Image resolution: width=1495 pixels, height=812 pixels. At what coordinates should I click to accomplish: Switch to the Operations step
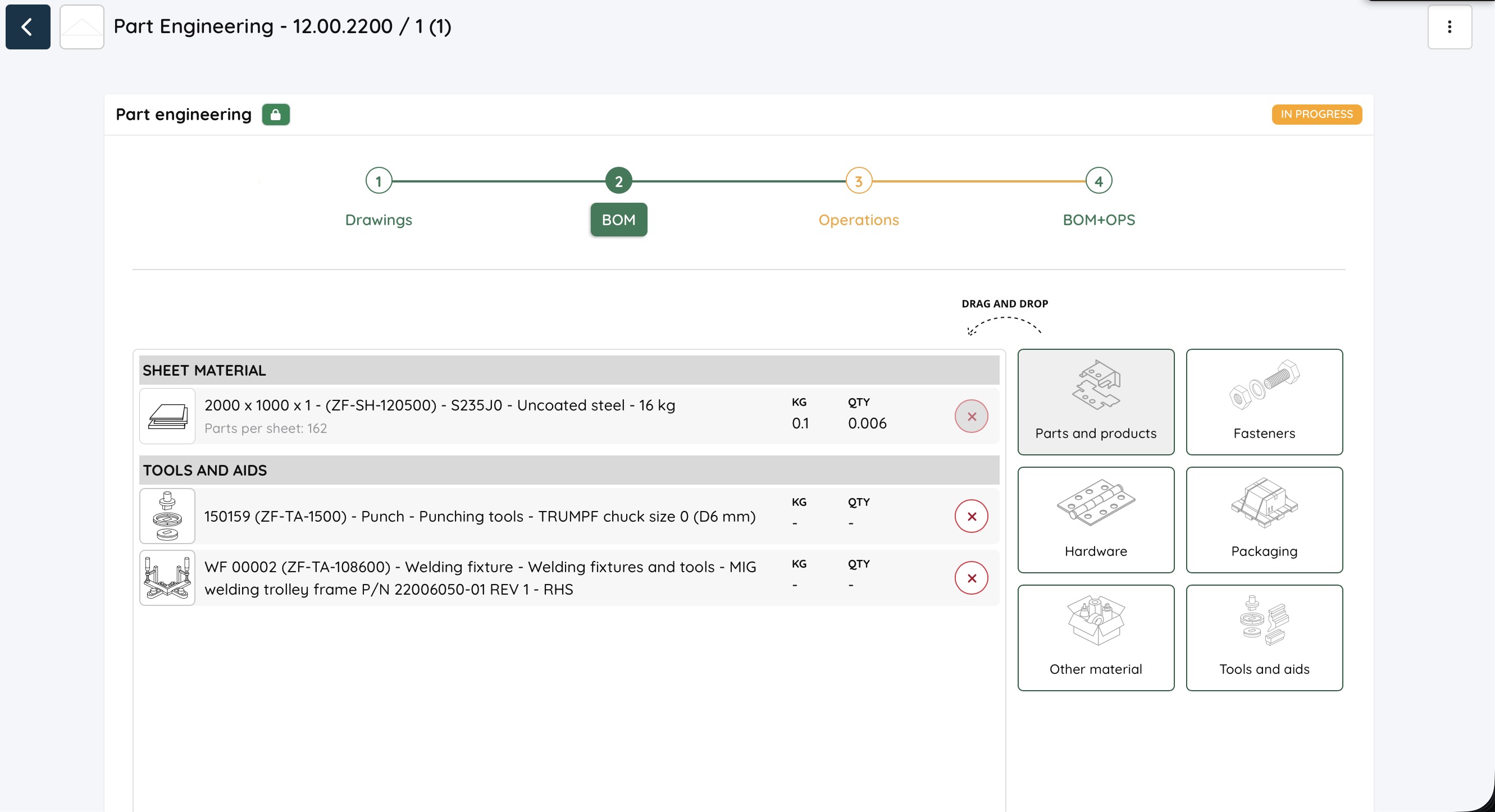[858, 220]
